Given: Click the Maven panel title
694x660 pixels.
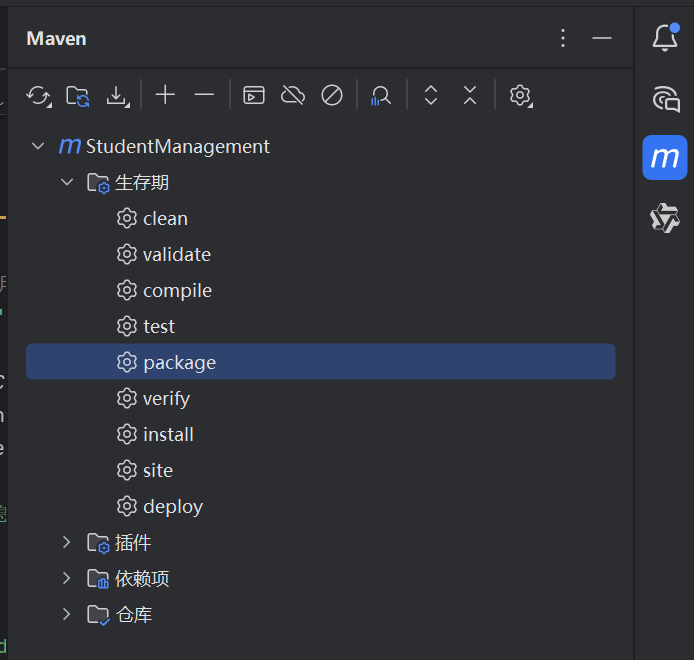Looking at the screenshot, I should 56,39.
